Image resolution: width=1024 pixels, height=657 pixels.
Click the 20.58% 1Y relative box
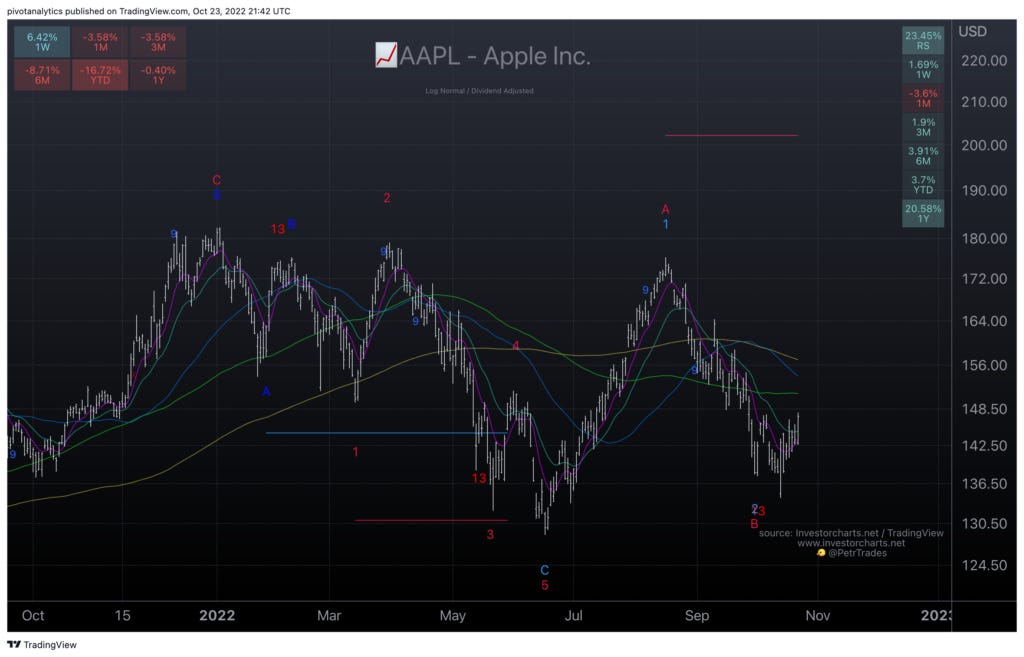tap(923, 213)
